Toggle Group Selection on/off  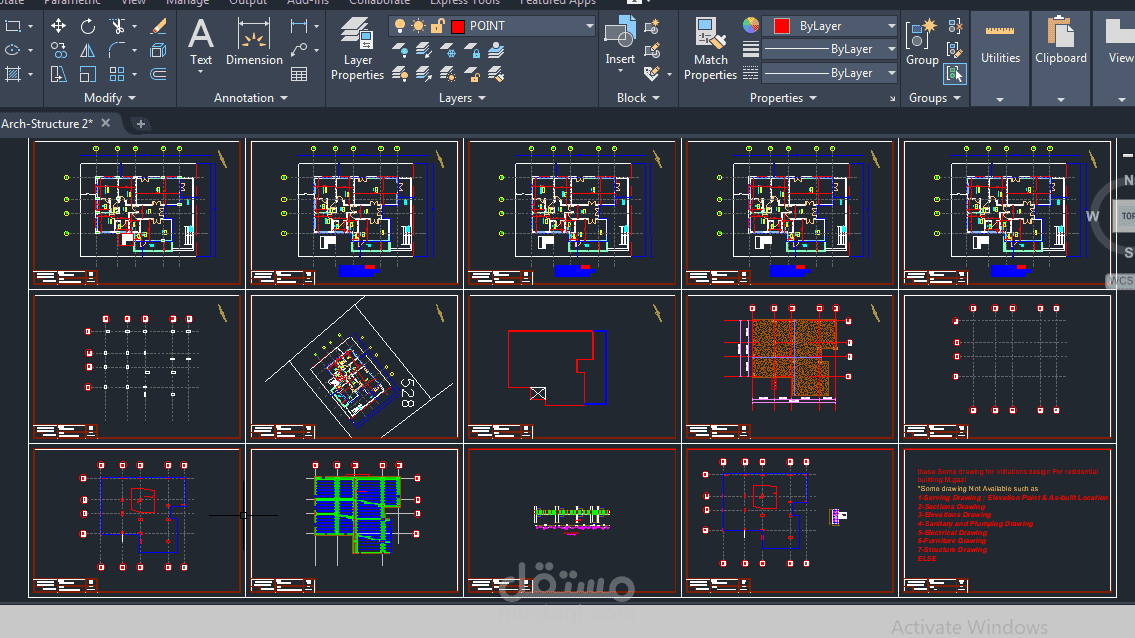[955, 74]
